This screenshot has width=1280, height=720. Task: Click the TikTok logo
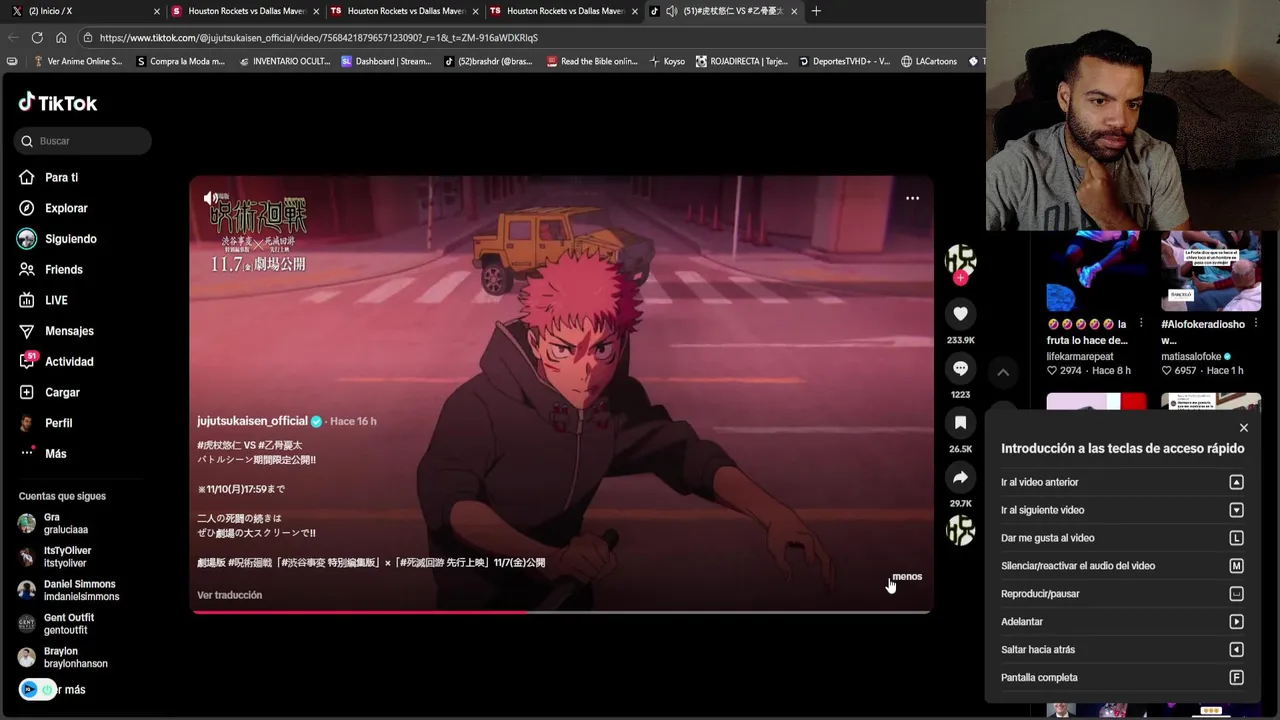(58, 102)
